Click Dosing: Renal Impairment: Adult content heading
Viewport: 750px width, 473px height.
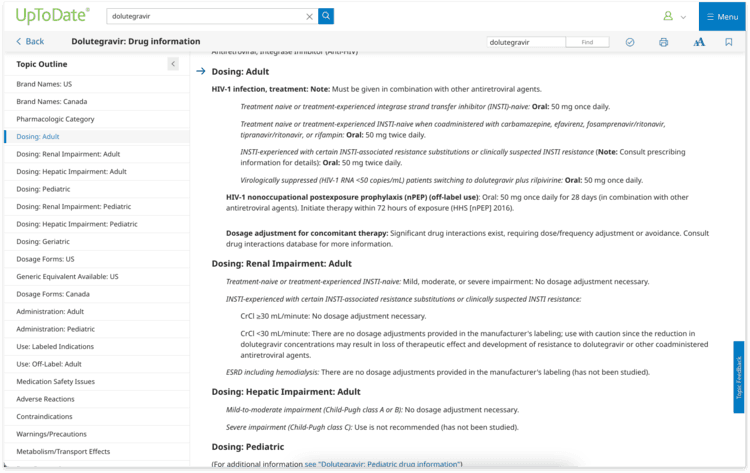tap(281, 264)
